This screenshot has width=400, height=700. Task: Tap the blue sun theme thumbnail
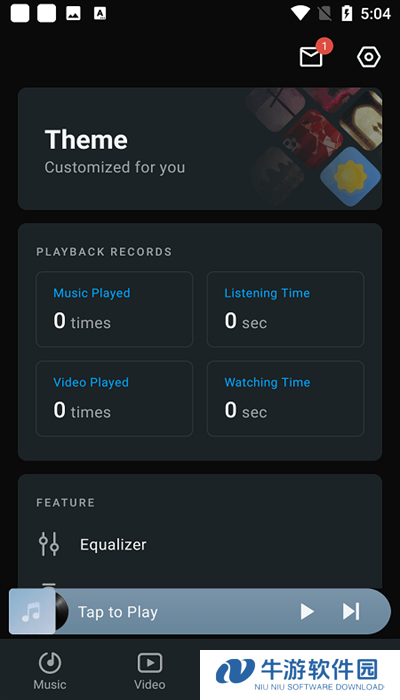[x=350, y=177]
